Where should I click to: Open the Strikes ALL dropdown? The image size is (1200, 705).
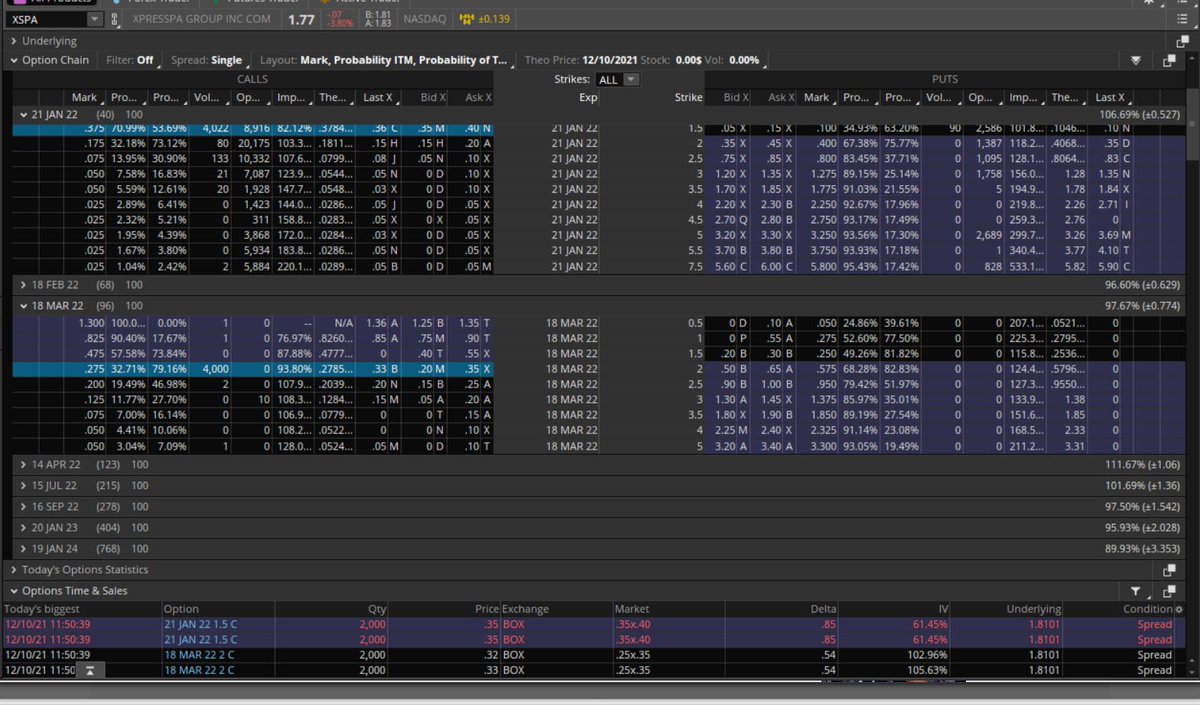(617, 79)
